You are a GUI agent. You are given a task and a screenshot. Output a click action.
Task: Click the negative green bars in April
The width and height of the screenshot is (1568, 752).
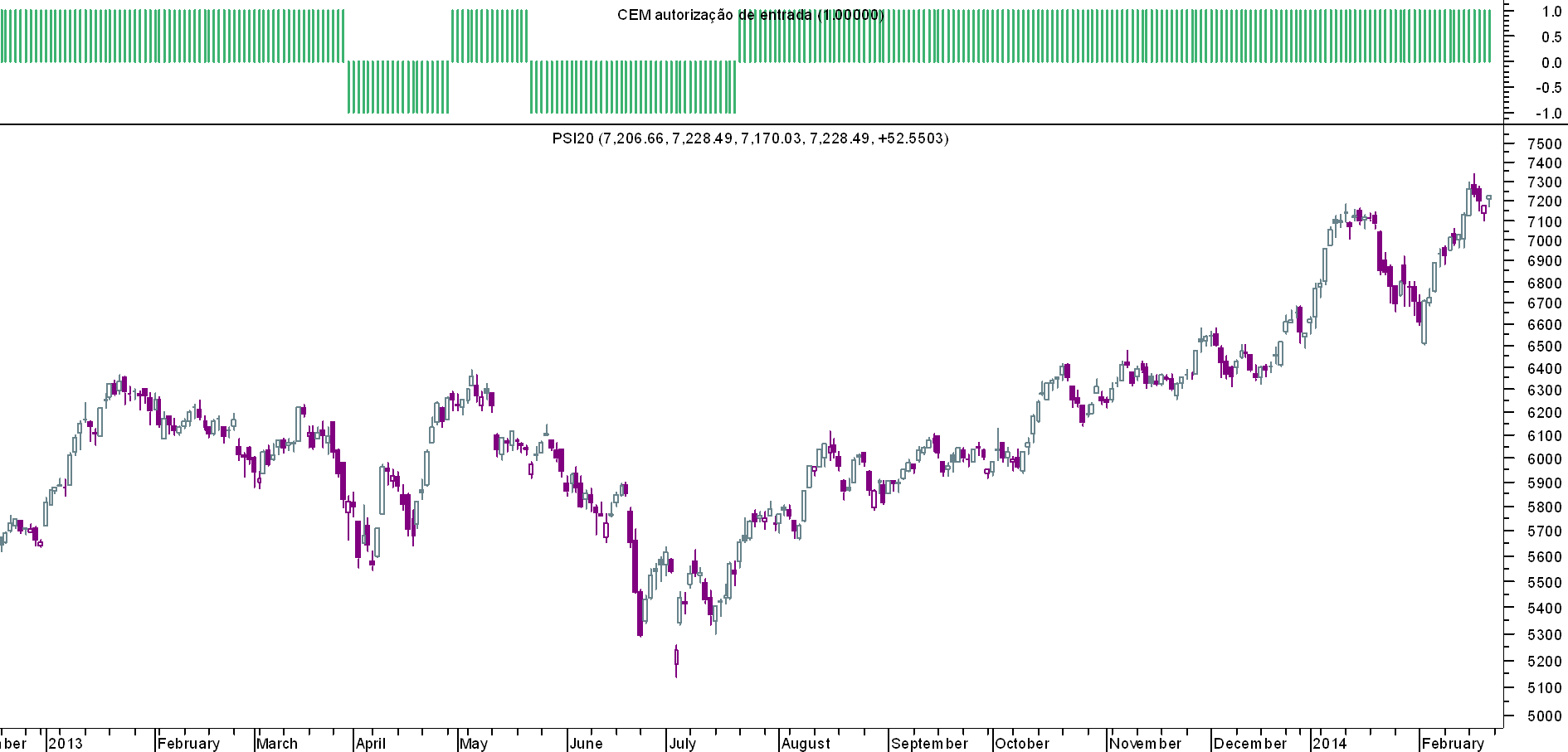click(398, 87)
